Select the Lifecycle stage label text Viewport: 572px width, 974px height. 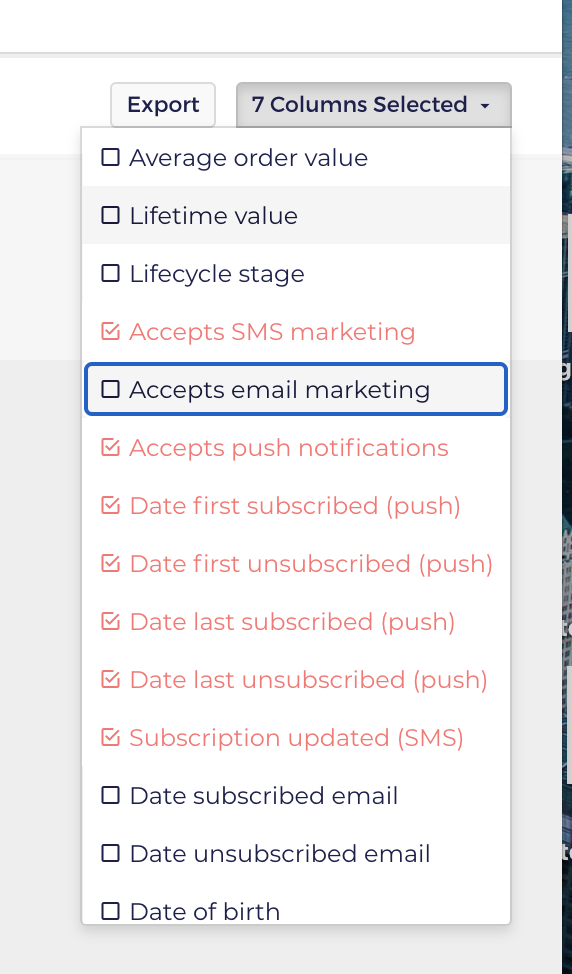[x=217, y=274]
